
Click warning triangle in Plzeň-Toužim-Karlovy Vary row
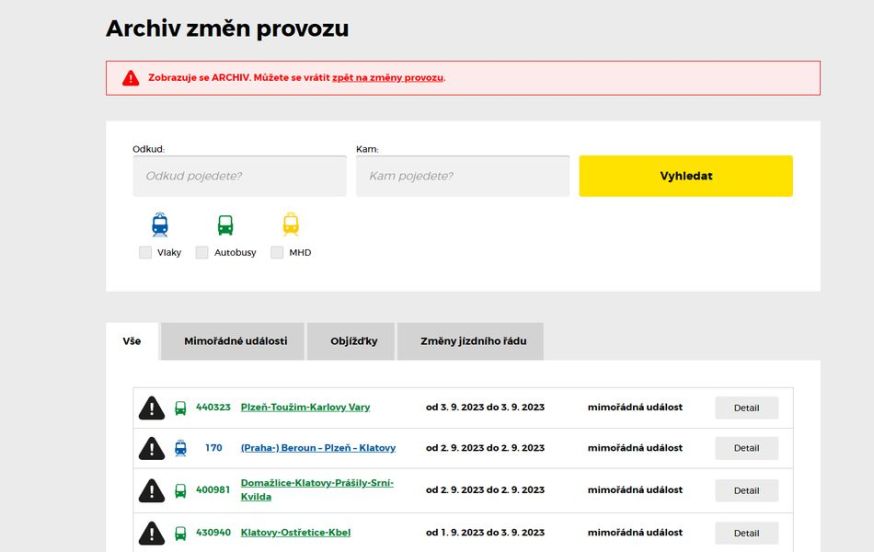click(152, 408)
